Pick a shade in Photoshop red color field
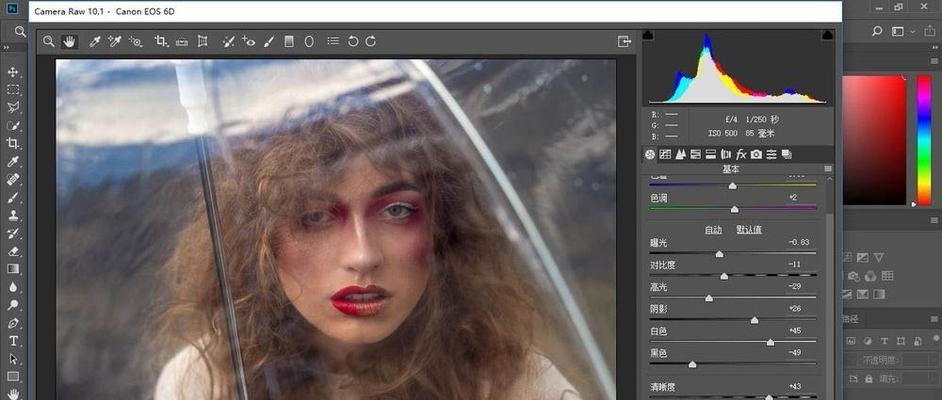 coord(874,140)
